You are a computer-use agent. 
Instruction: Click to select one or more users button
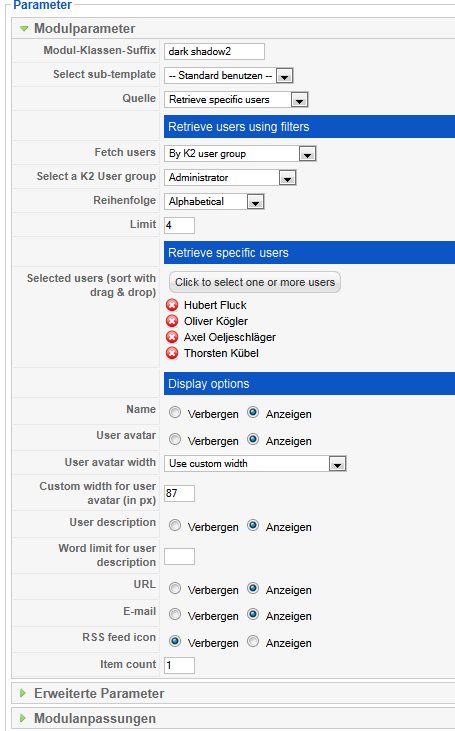255,283
